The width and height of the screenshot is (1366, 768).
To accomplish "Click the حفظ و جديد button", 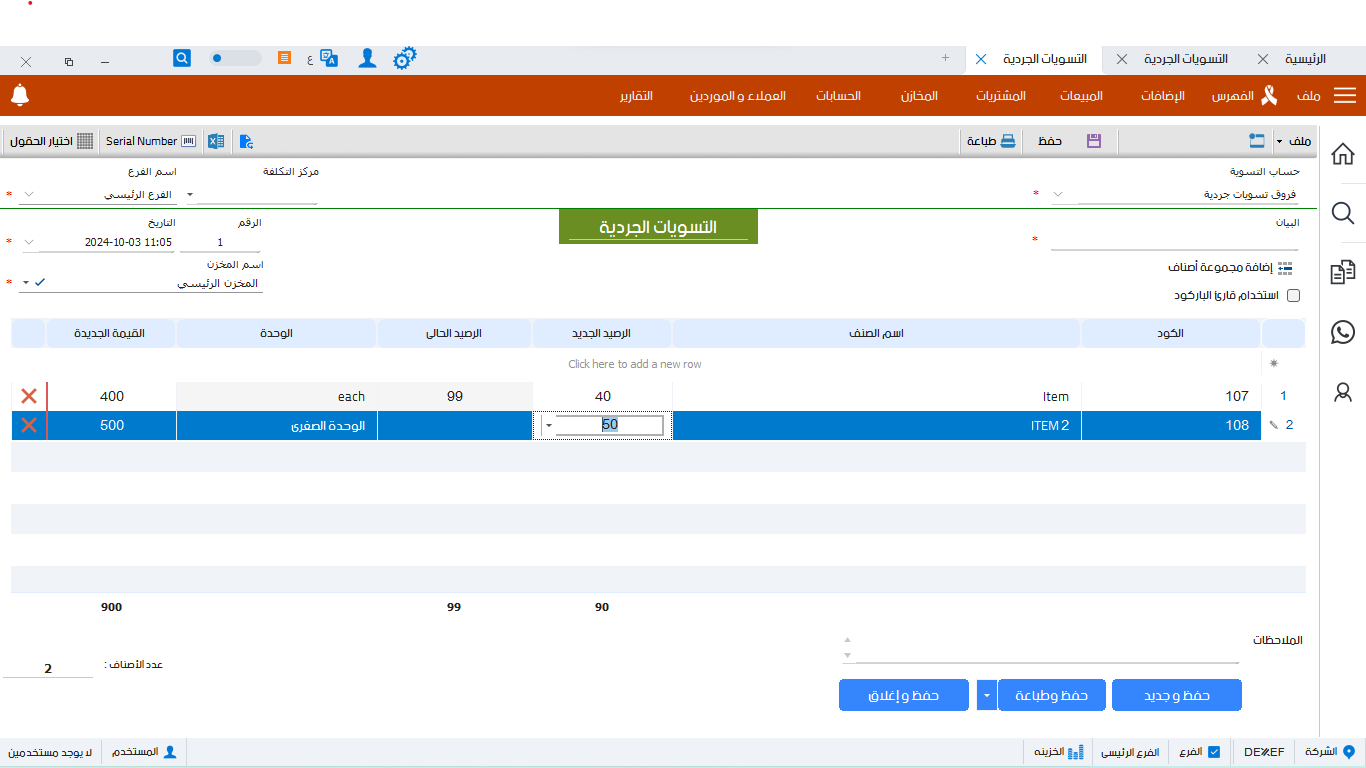I will (x=1176, y=695).
